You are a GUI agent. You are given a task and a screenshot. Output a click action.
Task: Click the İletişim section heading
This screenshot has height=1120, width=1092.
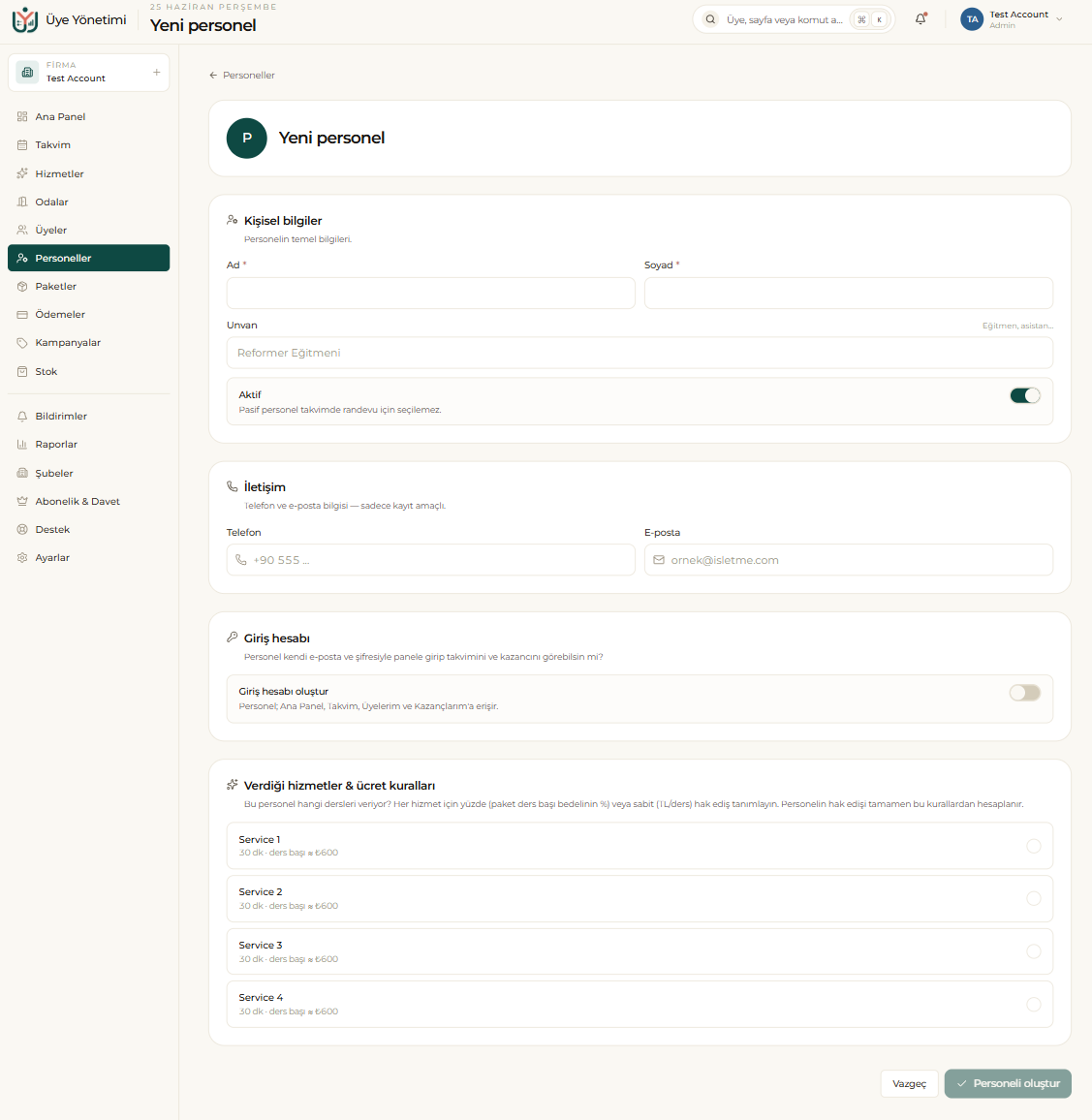click(x=265, y=487)
